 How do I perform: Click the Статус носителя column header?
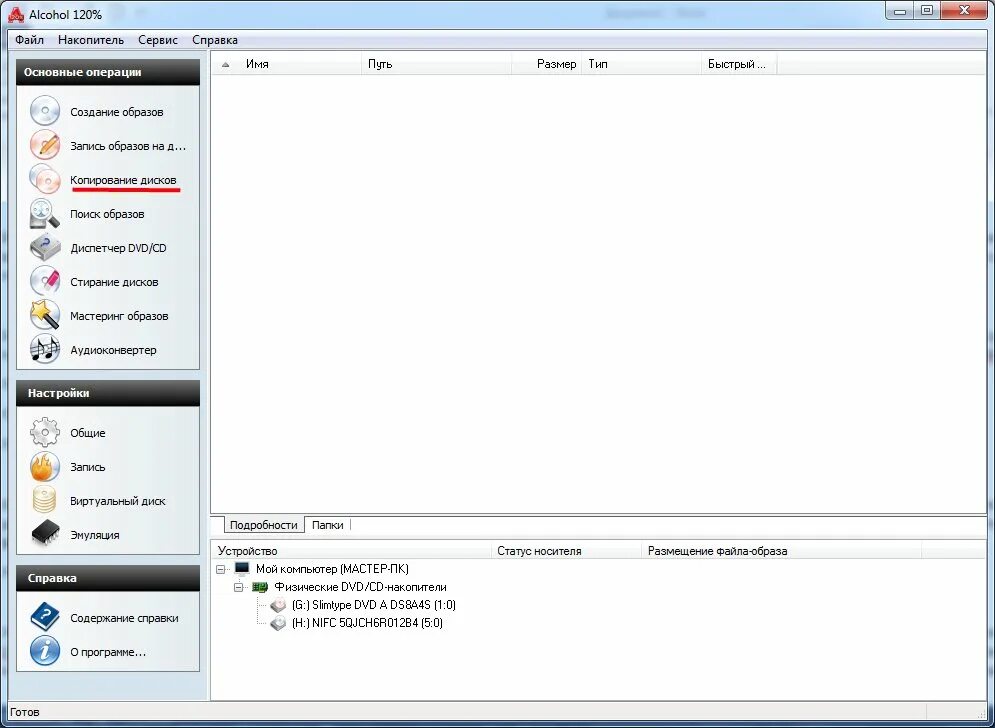point(567,551)
